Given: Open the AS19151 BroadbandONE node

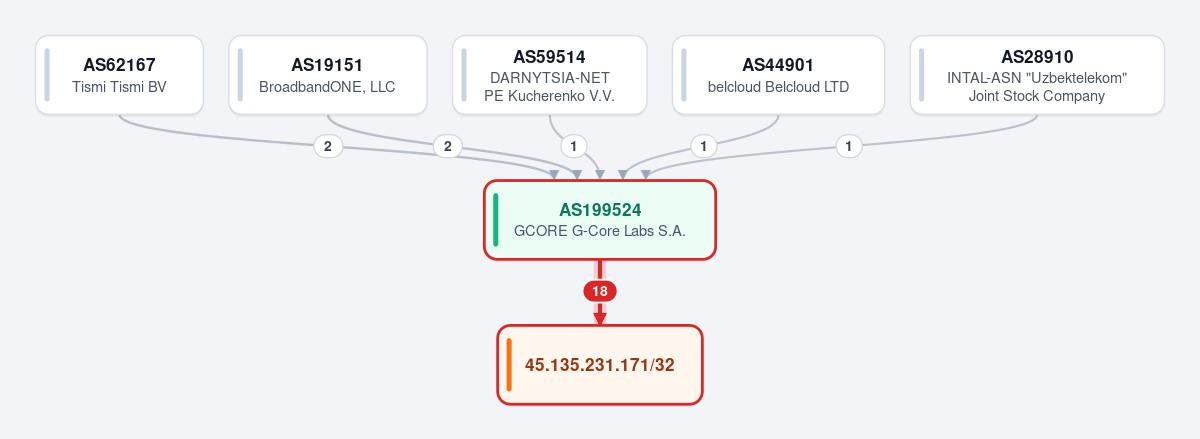Looking at the screenshot, I should 328,75.
